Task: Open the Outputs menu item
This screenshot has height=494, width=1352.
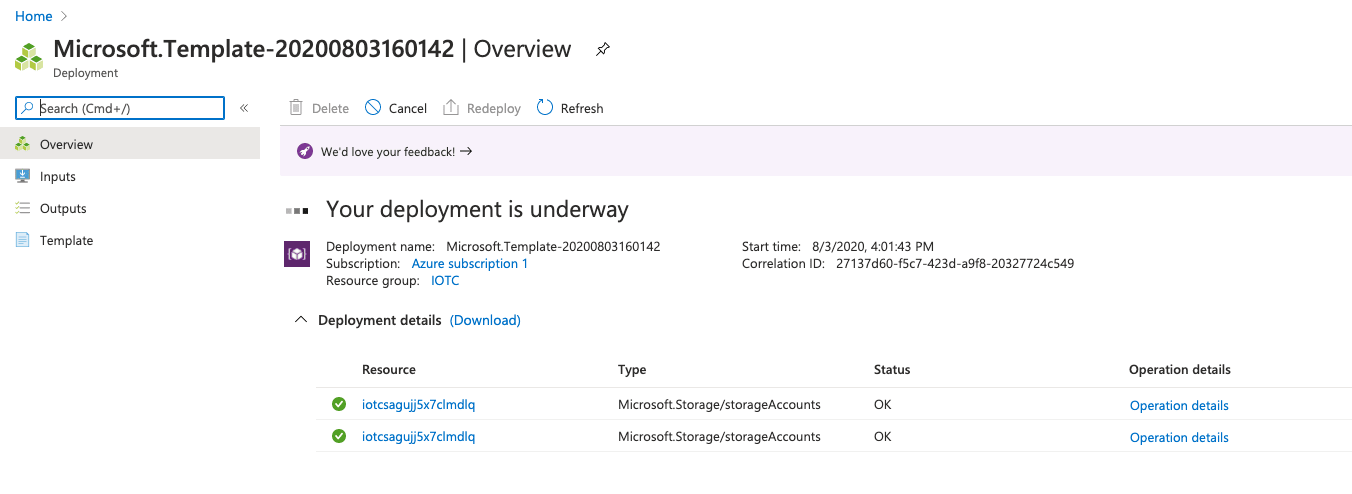Action: [130, 208]
